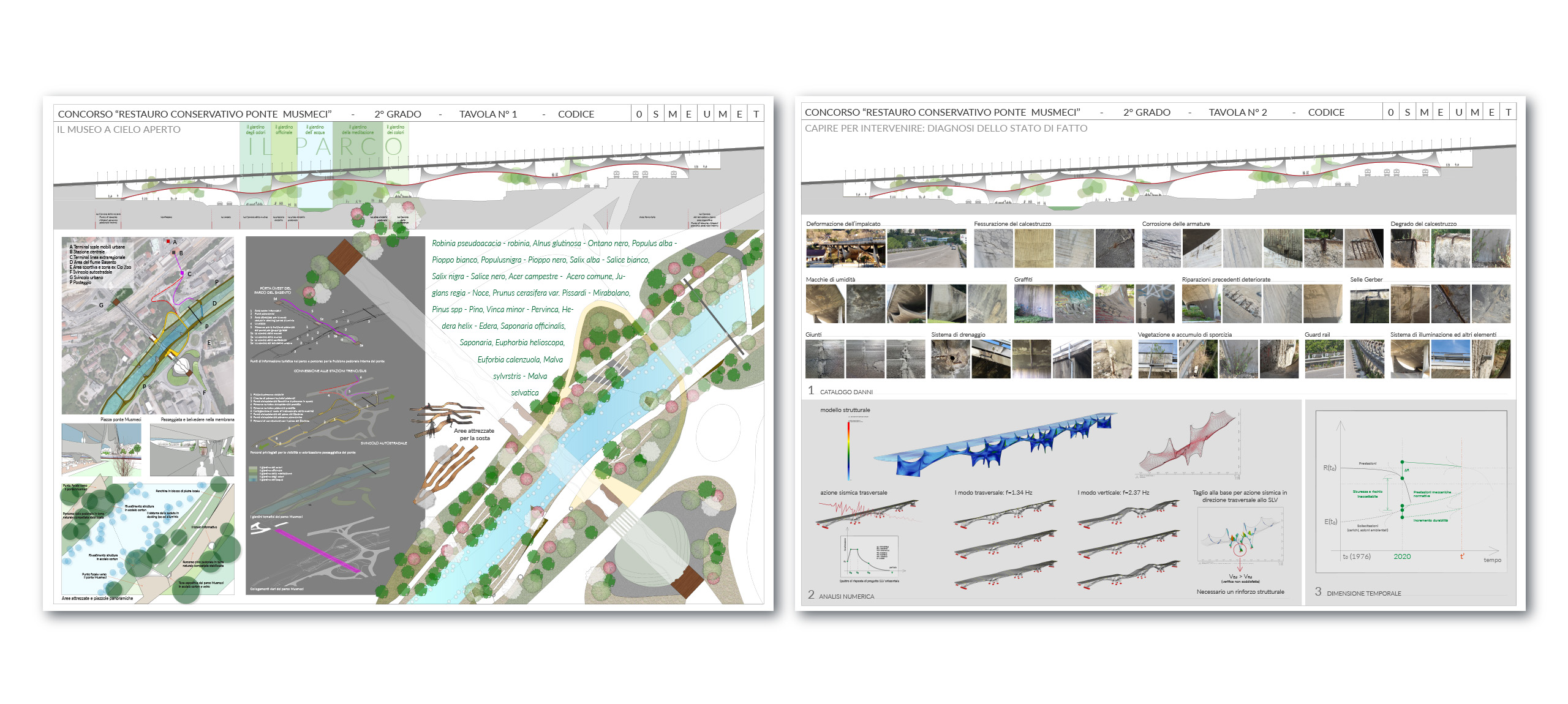
Task: Click 'I modo trasversale: f=1.34 Hz' label
Action: coord(993,492)
